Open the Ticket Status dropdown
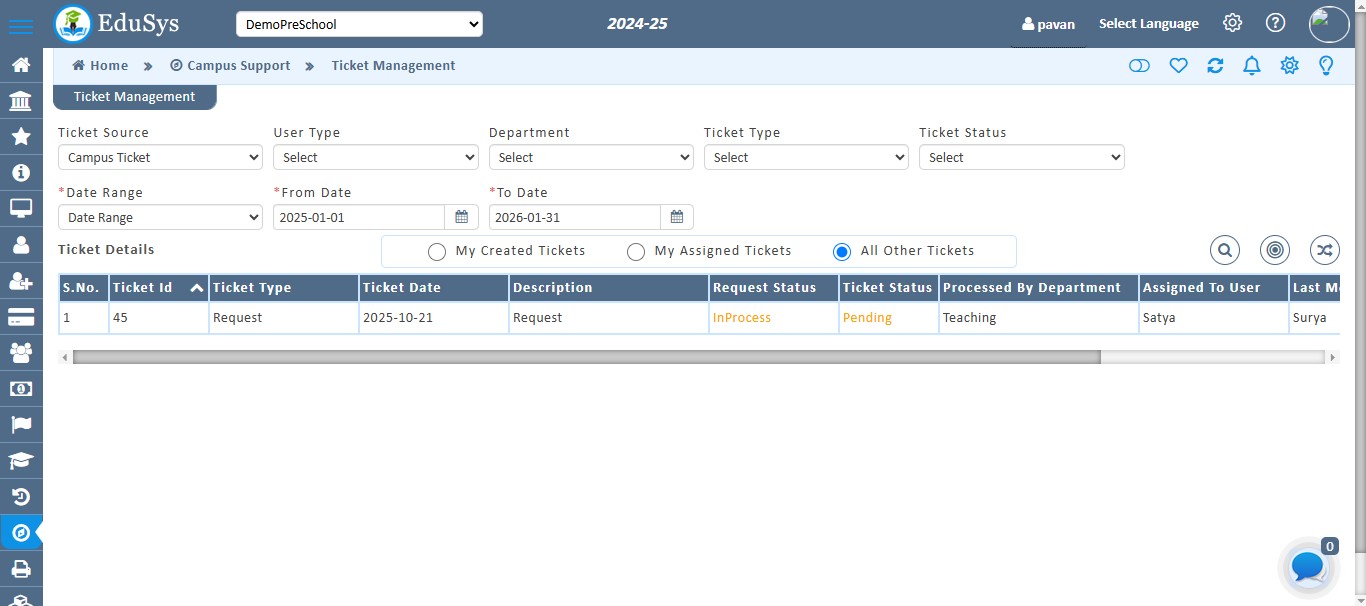 tap(1021, 157)
